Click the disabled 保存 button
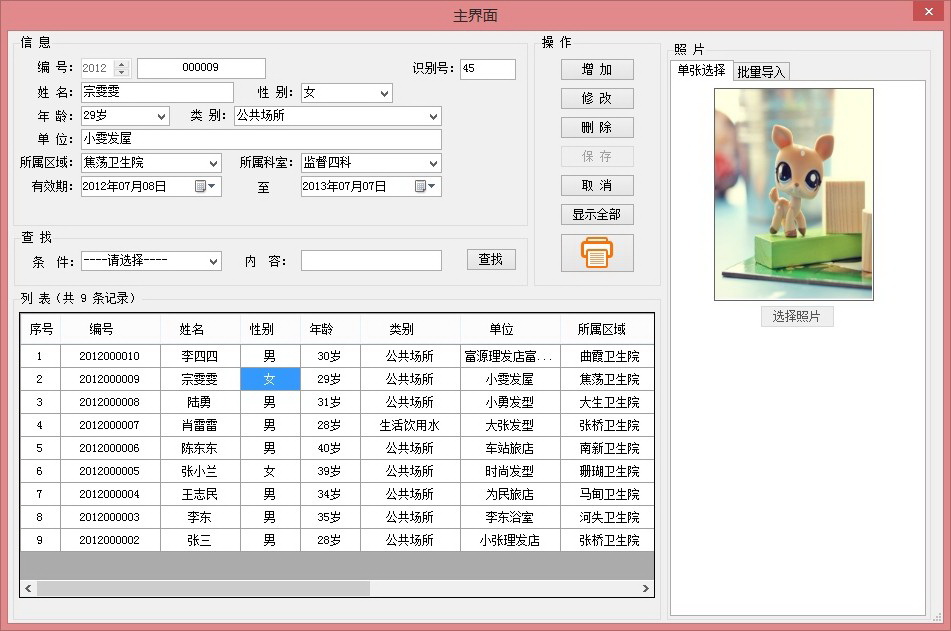This screenshot has height=631, width=951. (x=597, y=157)
